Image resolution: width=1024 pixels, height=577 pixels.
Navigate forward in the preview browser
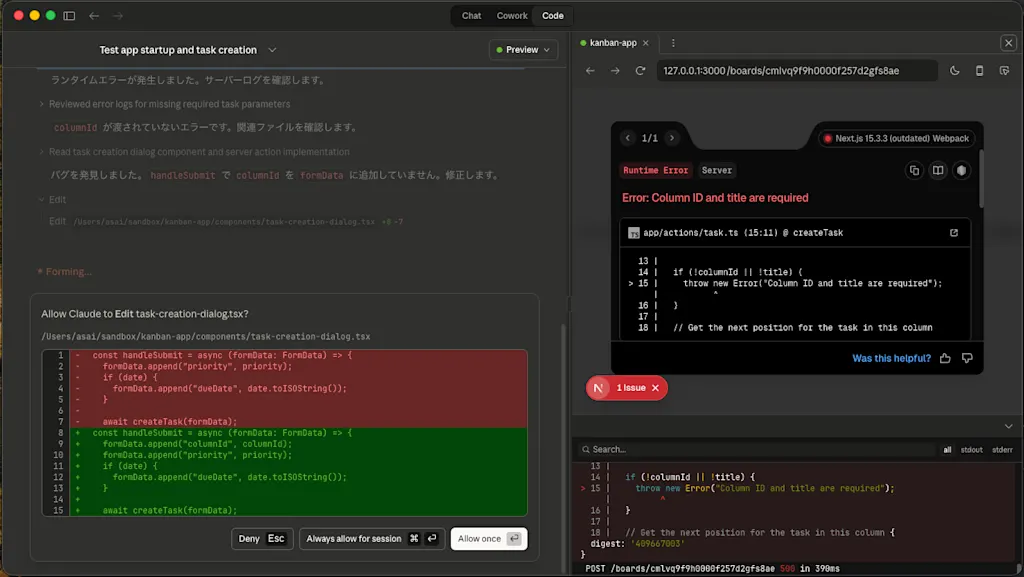pos(615,70)
